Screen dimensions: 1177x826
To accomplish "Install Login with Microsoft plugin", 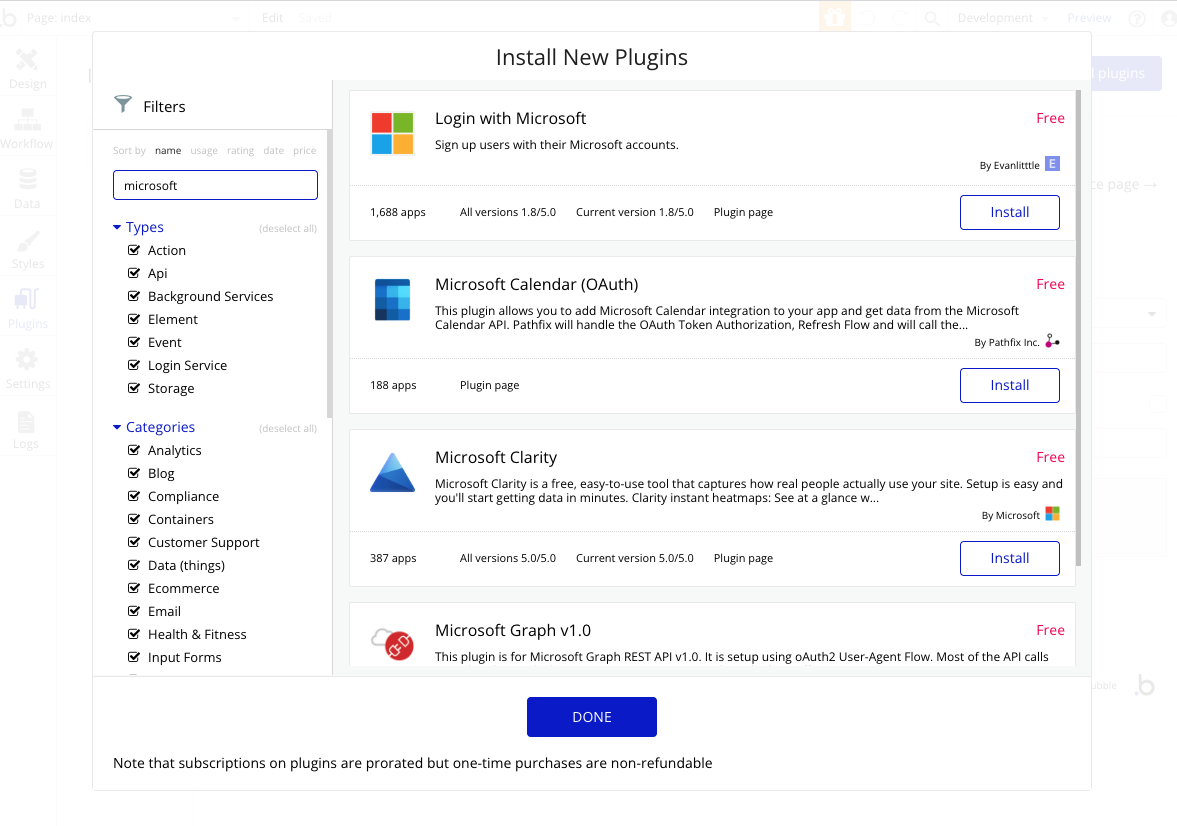I will click(1010, 213).
